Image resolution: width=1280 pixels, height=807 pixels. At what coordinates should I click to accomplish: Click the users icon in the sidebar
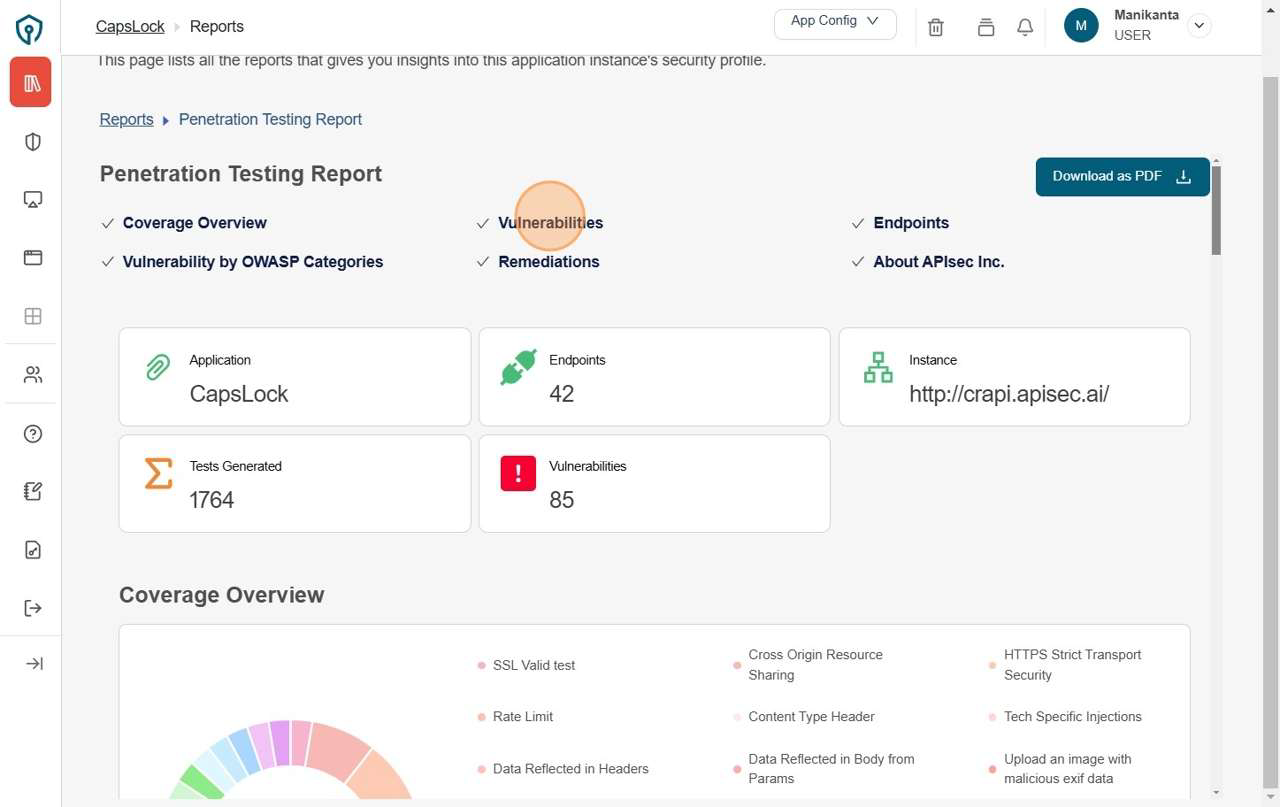point(32,375)
